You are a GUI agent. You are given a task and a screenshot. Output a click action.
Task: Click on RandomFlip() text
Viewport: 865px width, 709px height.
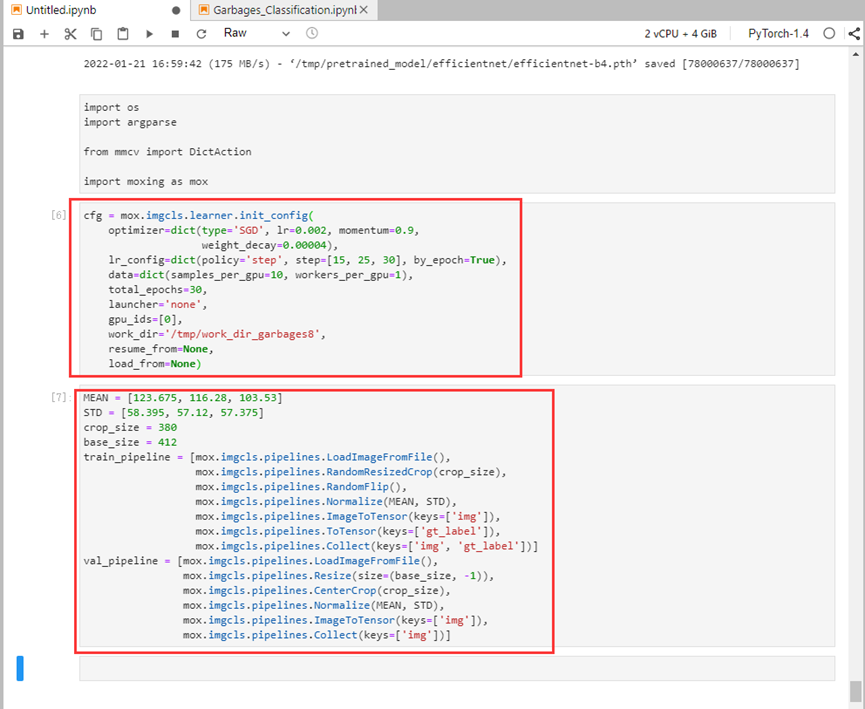[x=364, y=487]
